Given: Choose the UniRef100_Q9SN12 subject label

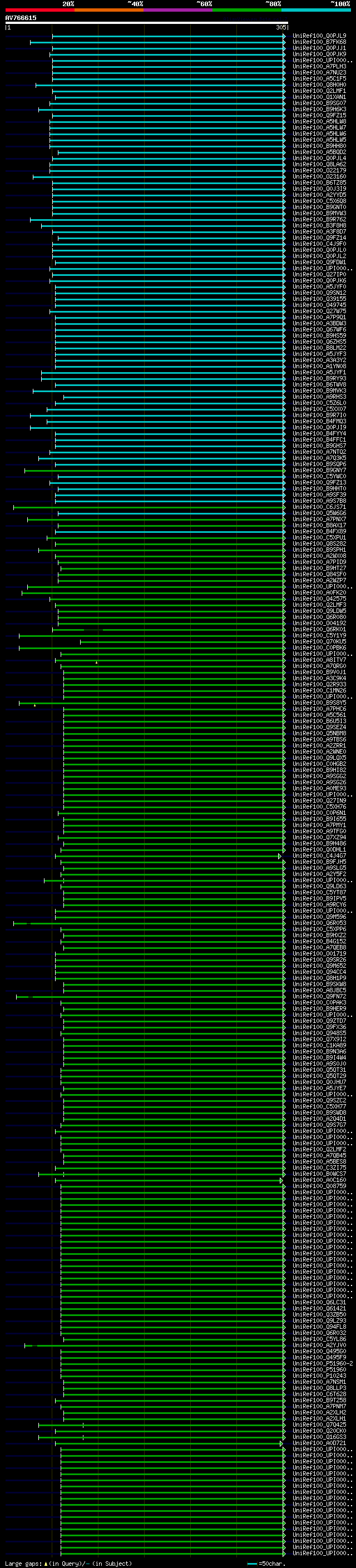Looking at the screenshot, I should pyautogui.click(x=319, y=293).
